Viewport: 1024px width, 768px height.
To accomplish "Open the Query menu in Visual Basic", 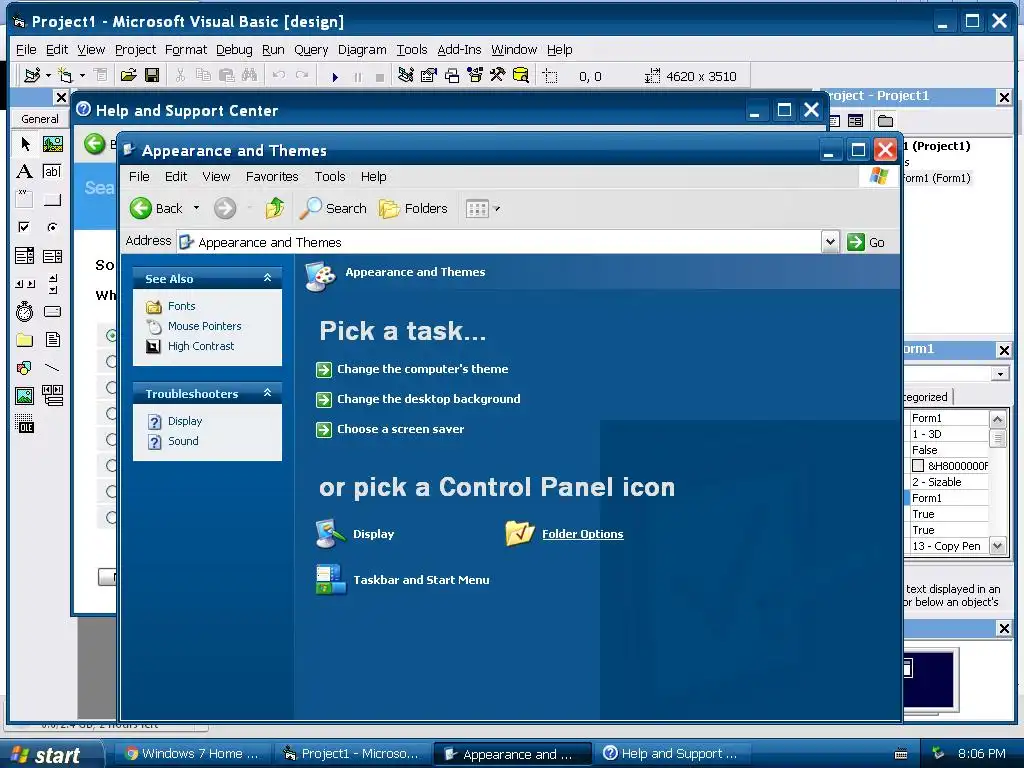I will click(311, 50).
